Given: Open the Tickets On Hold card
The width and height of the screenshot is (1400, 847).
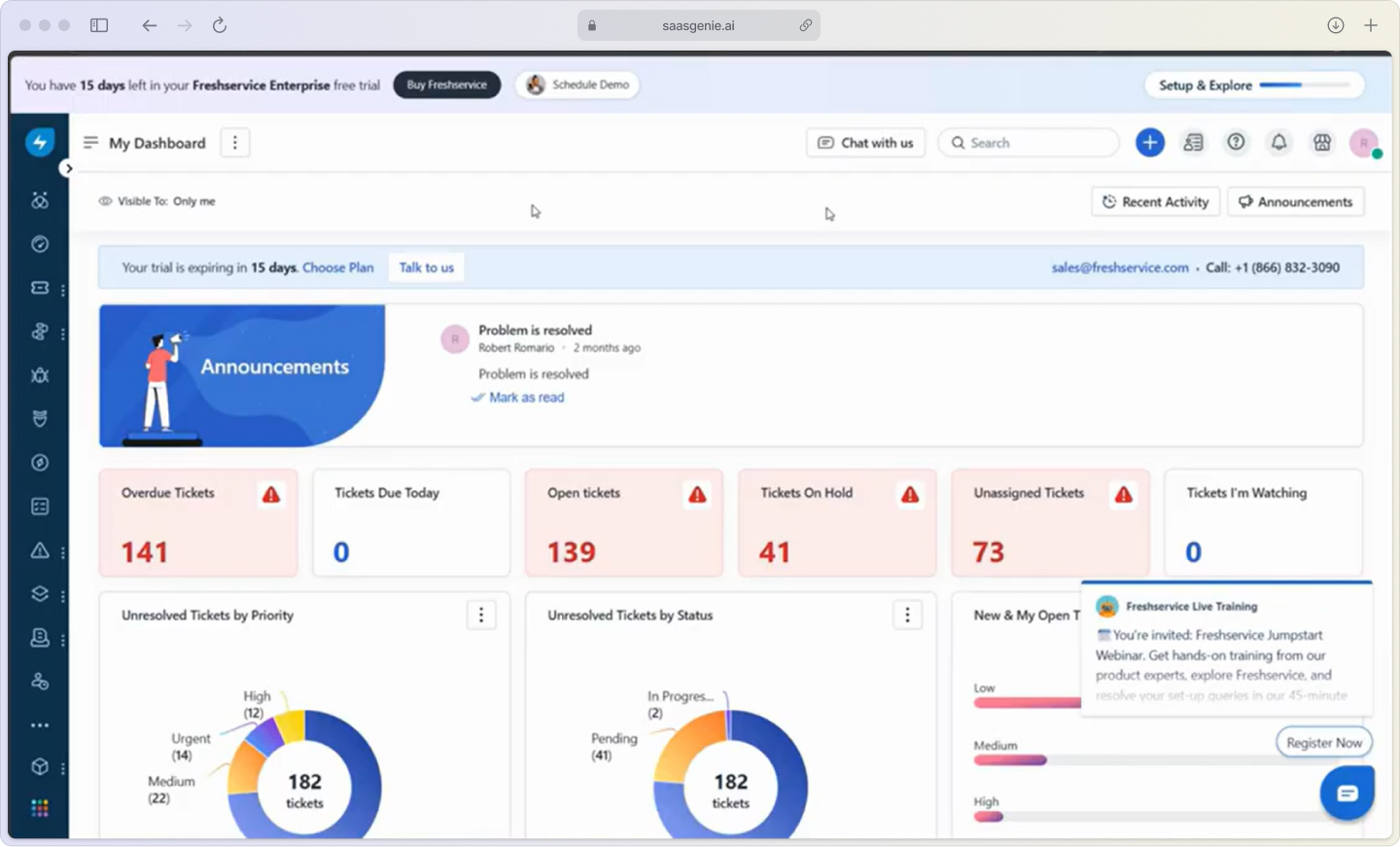Looking at the screenshot, I should point(837,523).
